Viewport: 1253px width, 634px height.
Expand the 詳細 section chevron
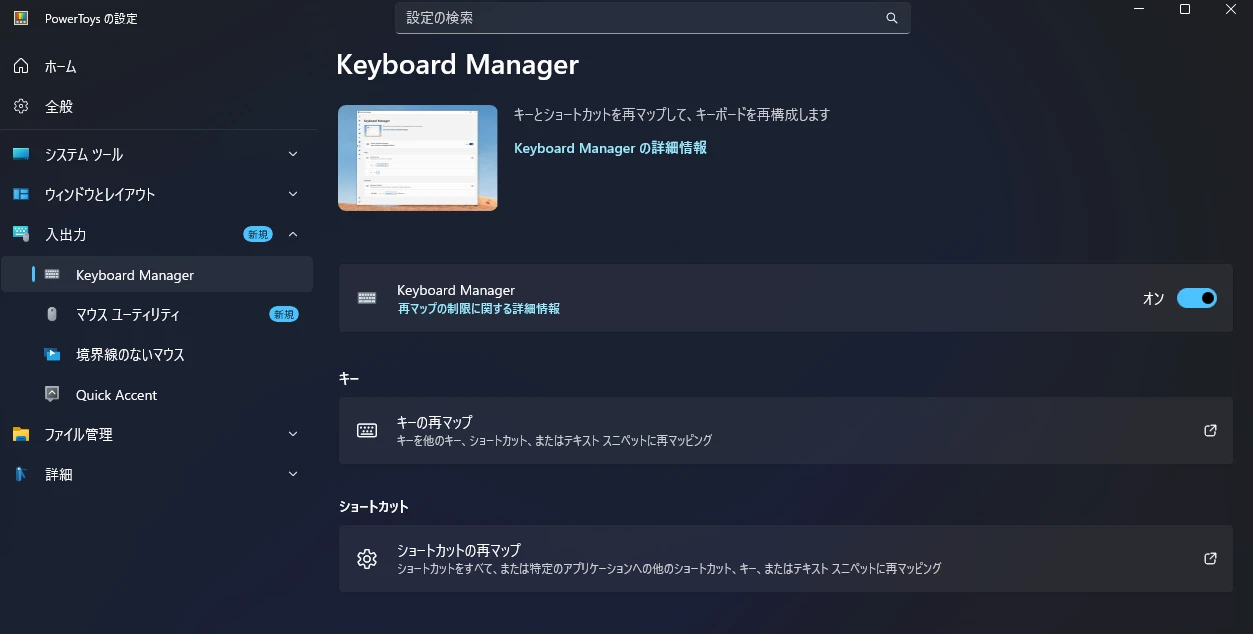[x=293, y=474]
